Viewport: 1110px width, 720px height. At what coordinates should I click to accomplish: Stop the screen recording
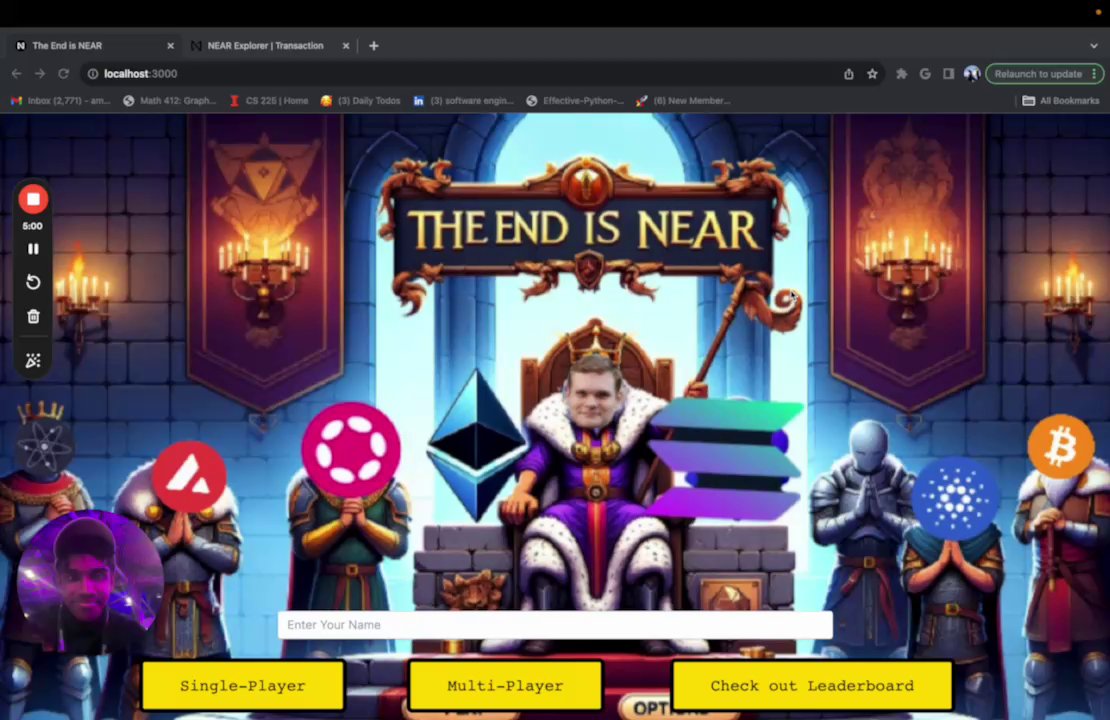(x=33, y=199)
